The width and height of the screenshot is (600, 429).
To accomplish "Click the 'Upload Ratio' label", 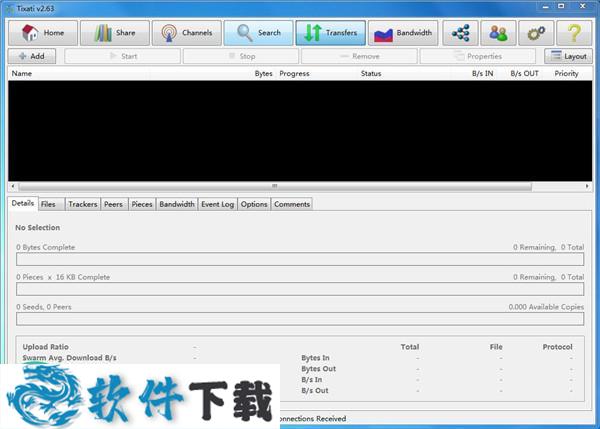I will click(46, 347).
